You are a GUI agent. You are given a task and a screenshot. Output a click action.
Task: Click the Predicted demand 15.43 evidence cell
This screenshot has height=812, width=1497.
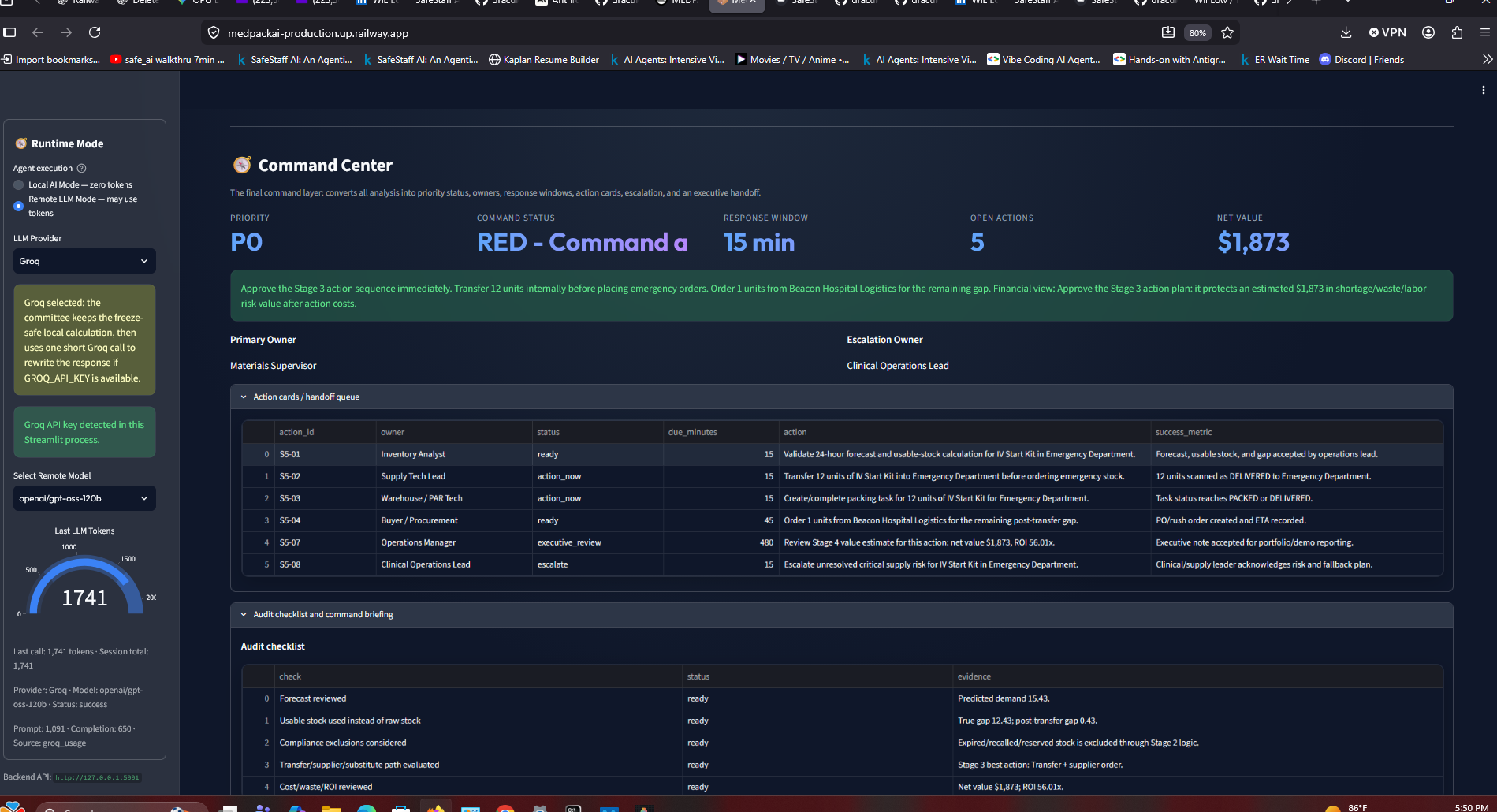(x=1197, y=698)
